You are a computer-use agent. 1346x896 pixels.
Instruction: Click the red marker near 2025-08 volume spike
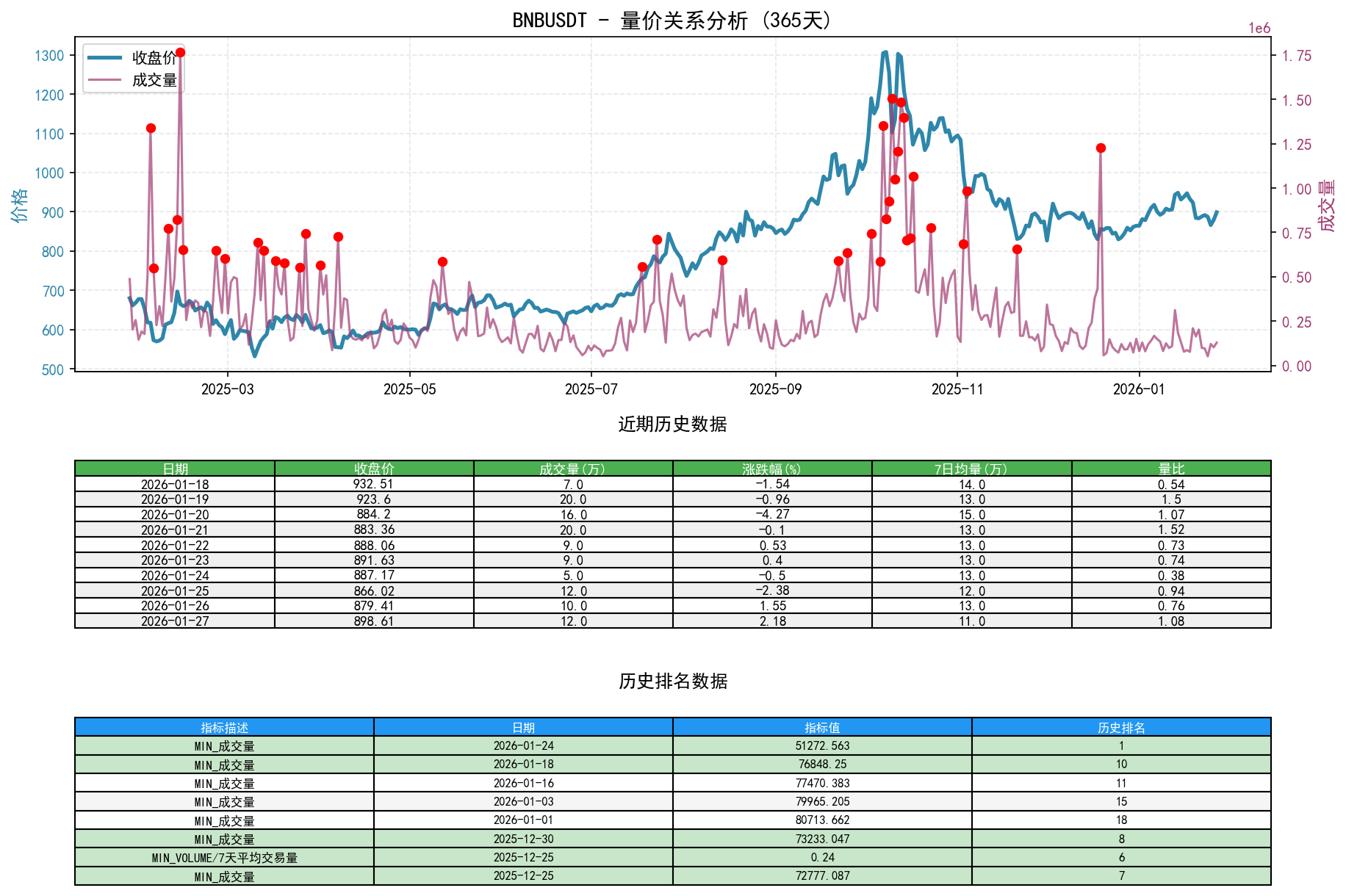[658, 239]
